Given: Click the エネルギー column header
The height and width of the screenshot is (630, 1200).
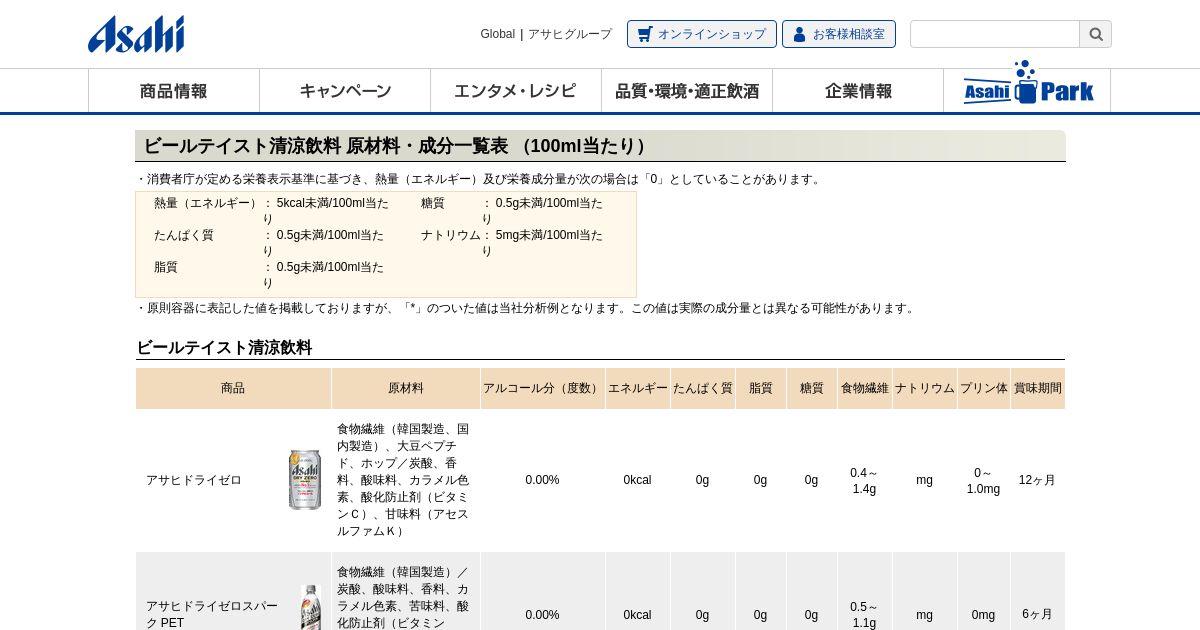Looking at the screenshot, I should coord(638,388).
